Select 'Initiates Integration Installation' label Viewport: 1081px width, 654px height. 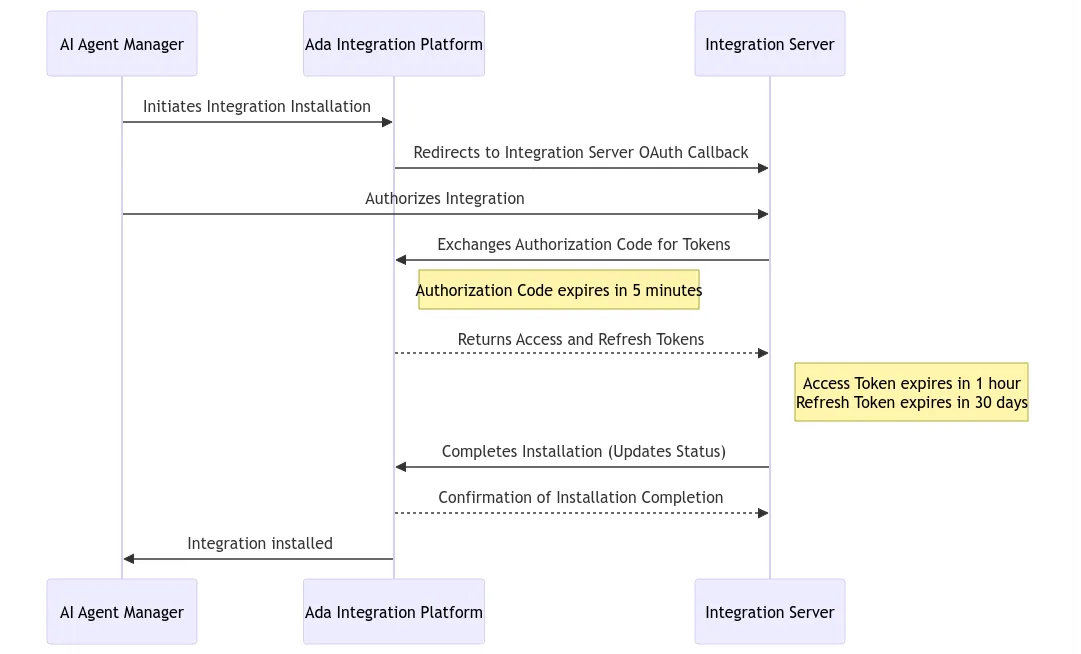click(256, 107)
